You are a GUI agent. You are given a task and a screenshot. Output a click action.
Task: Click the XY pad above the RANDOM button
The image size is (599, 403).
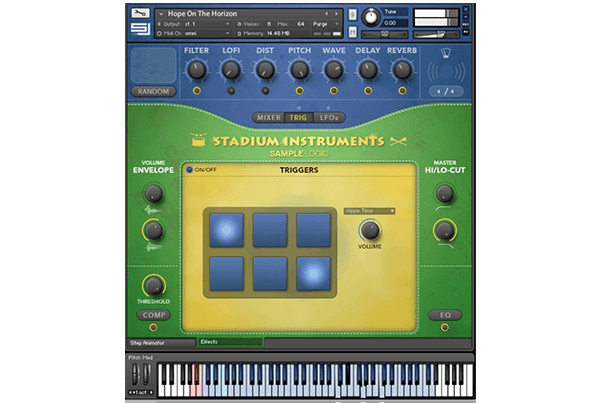(x=154, y=65)
